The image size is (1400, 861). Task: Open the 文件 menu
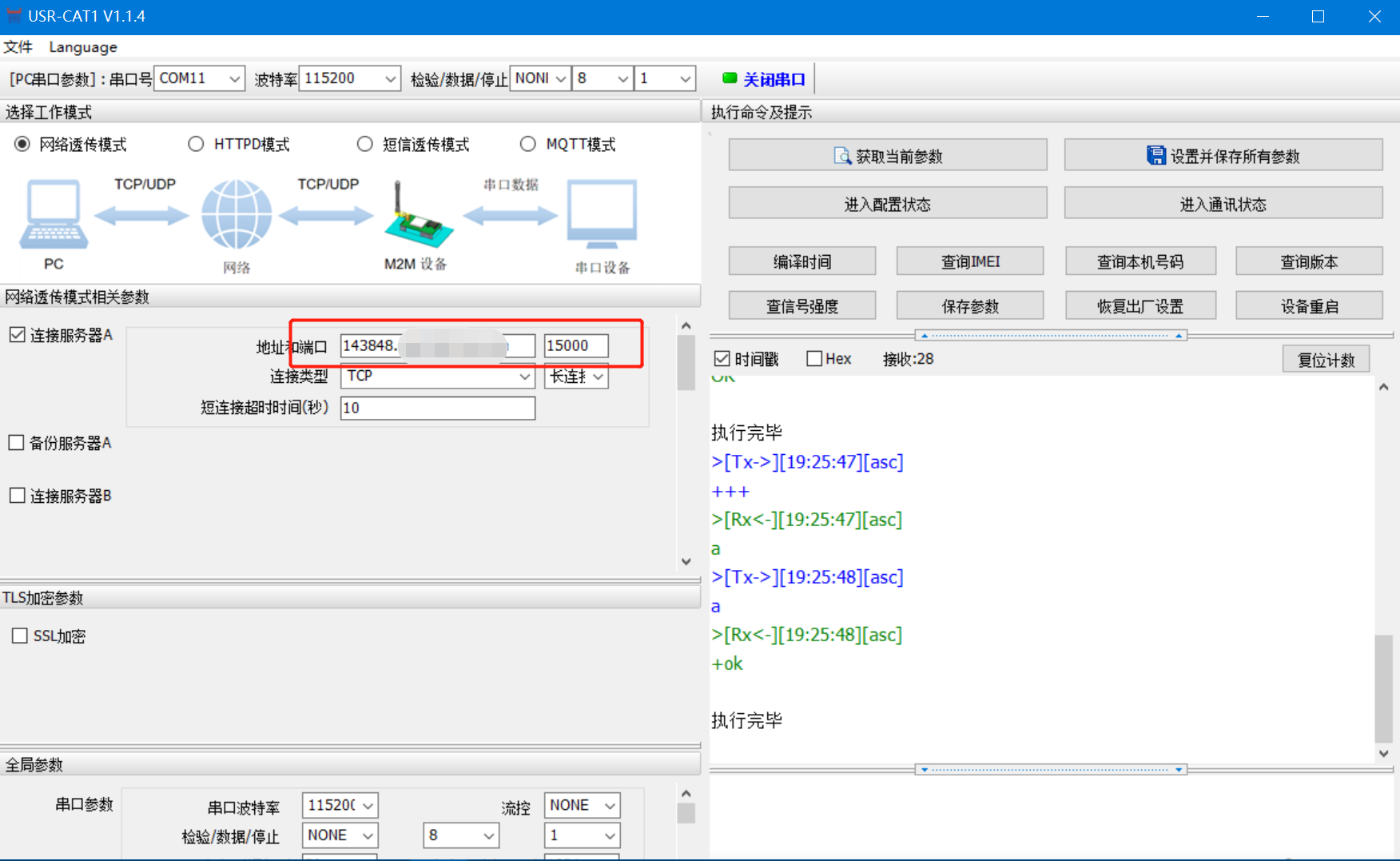point(18,47)
